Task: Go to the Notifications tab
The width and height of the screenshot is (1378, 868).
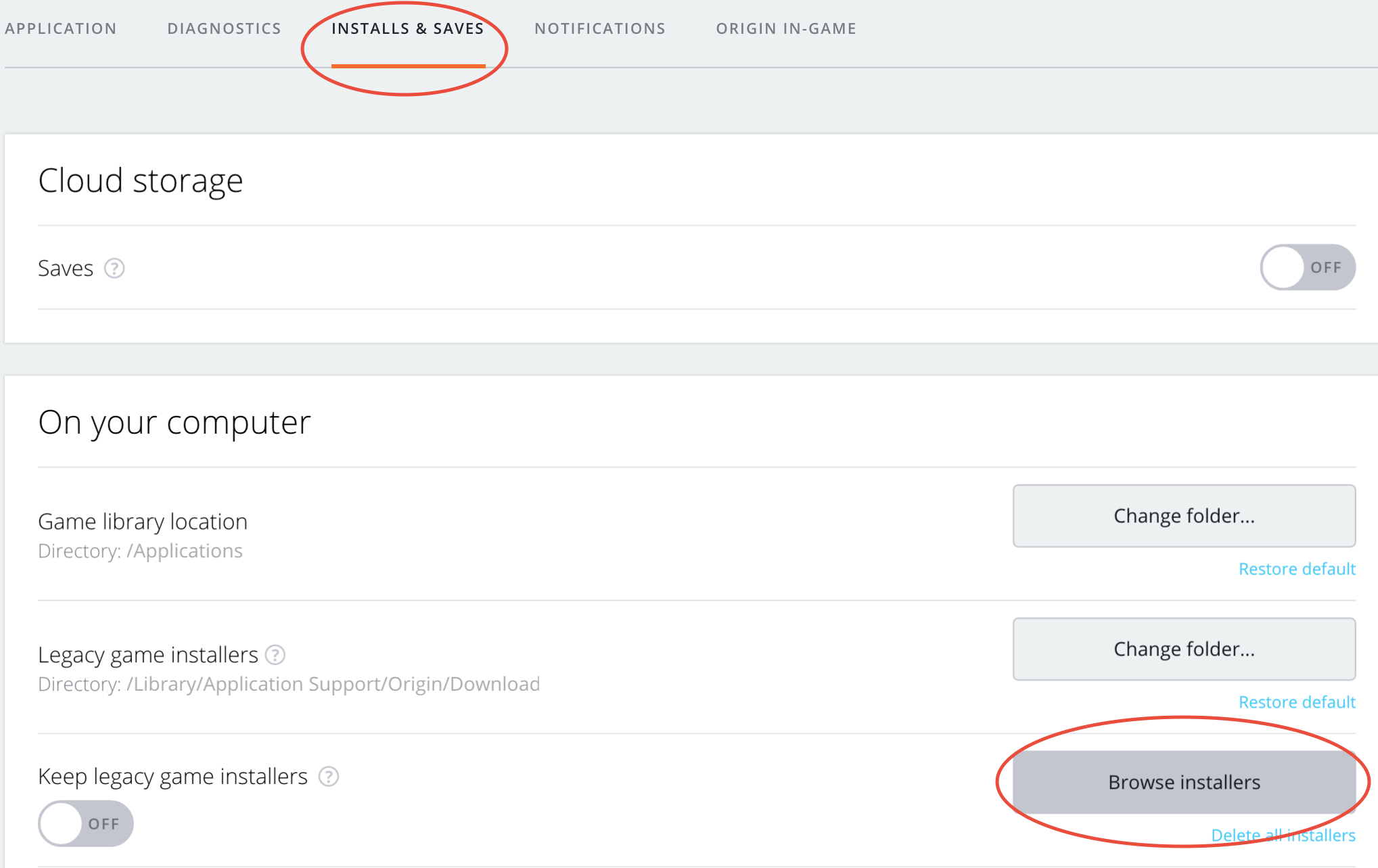Action: click(599, 28)
